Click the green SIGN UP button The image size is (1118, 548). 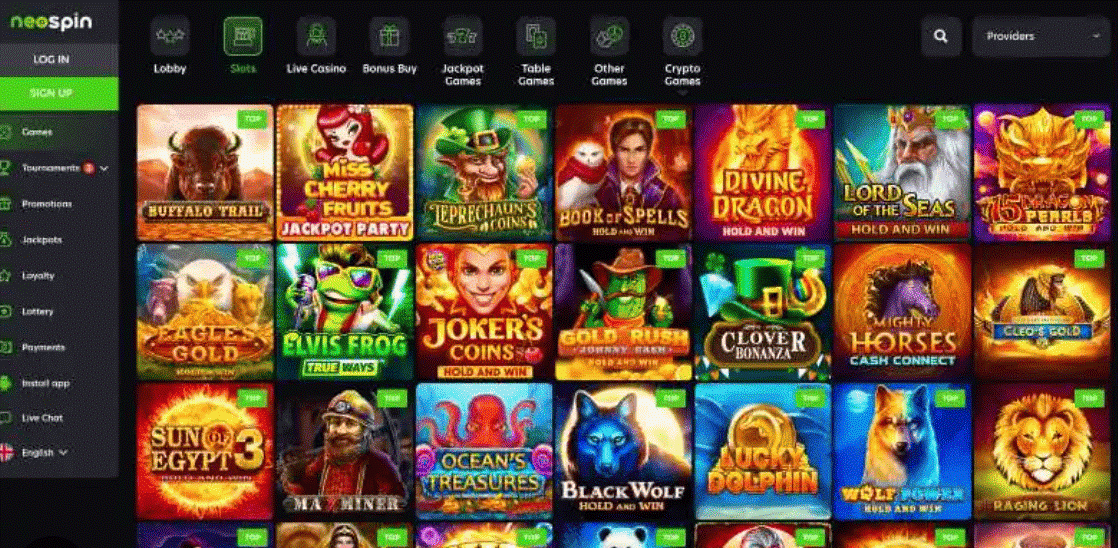tap(51, 93)
